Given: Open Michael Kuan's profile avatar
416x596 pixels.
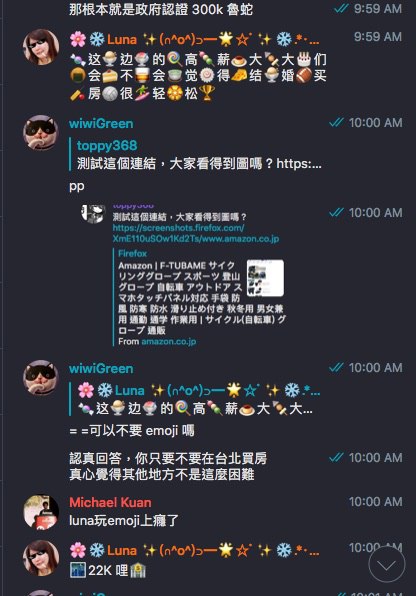Looking at the screenshot, I should 41,511.
